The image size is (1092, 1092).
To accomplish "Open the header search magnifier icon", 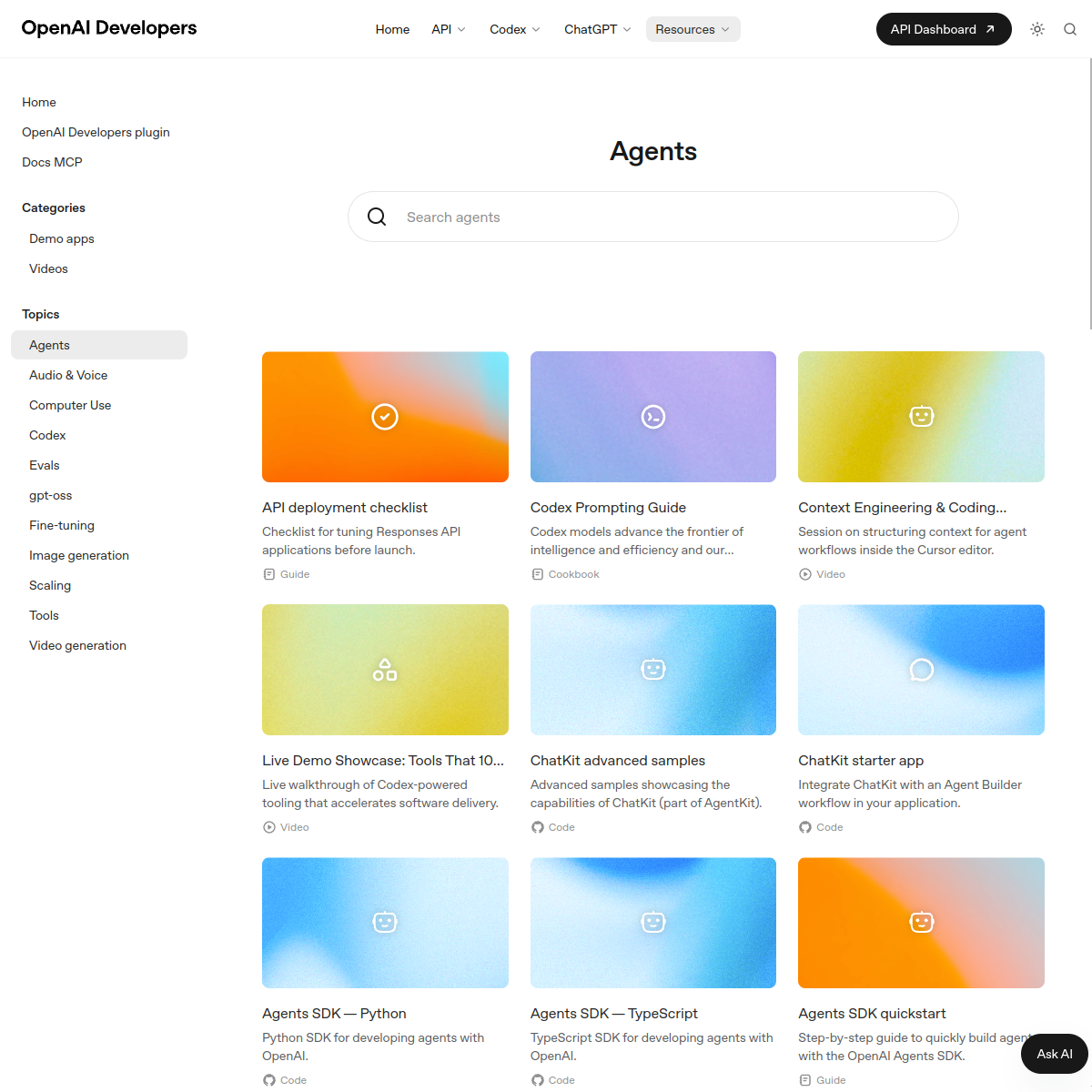I will point(1070,29).
